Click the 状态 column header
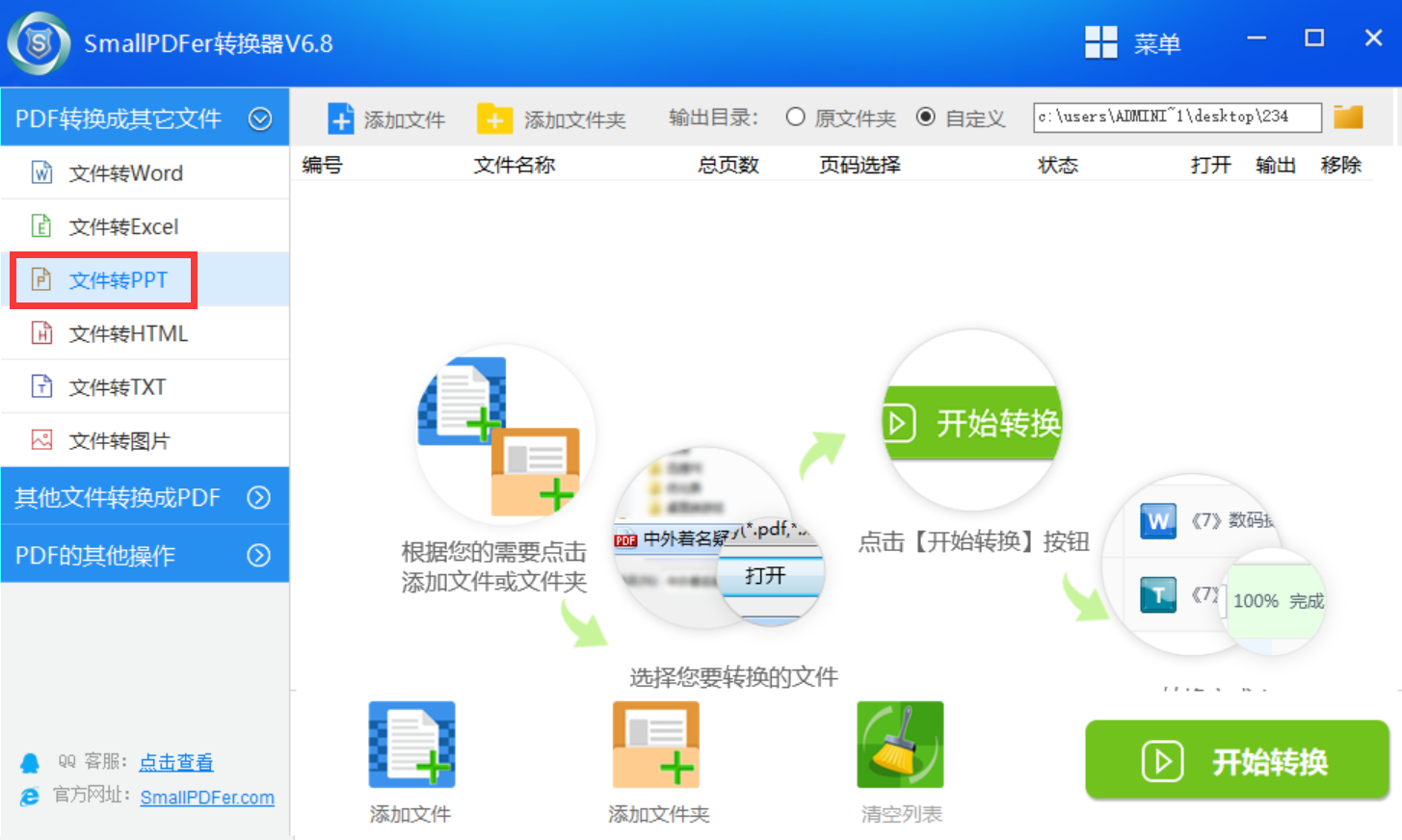This screenshot has height=840, width=1402. [x=1058, y=165]
